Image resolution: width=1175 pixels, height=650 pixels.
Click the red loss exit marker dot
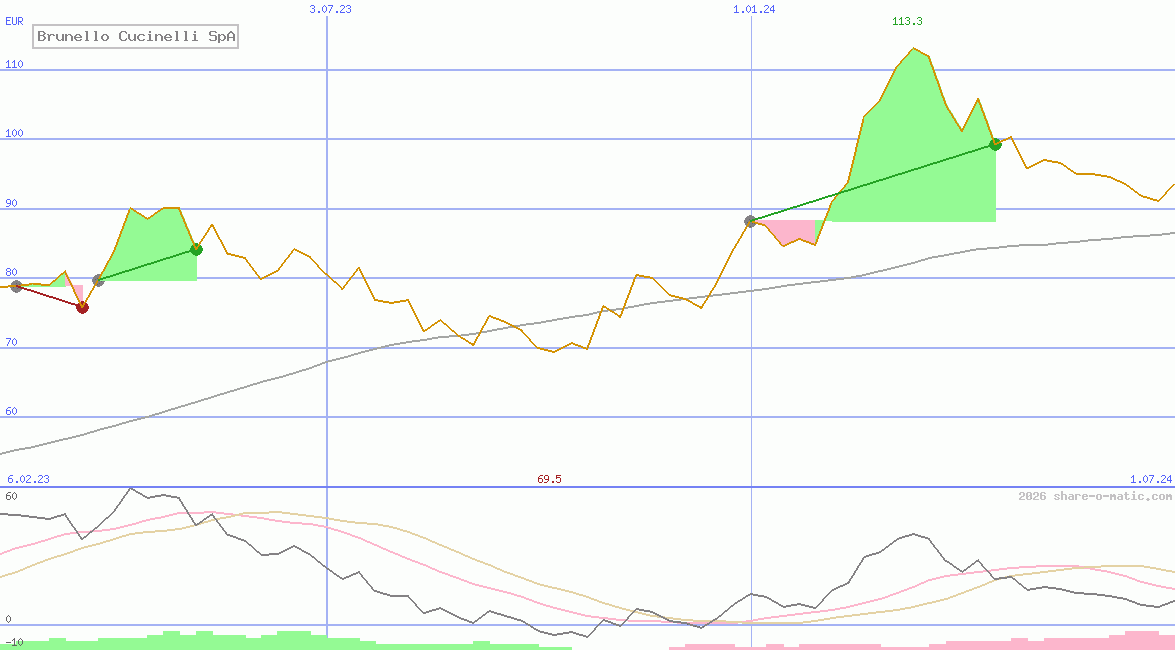[x=82, y=307]
